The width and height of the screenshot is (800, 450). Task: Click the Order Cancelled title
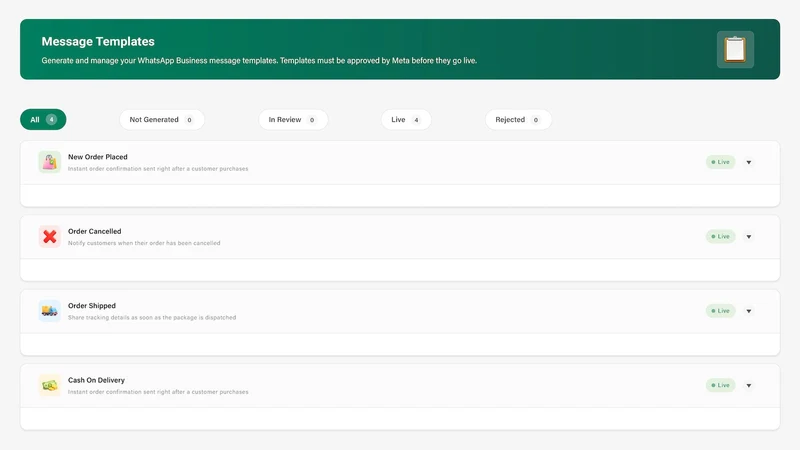tap(94, 231)
